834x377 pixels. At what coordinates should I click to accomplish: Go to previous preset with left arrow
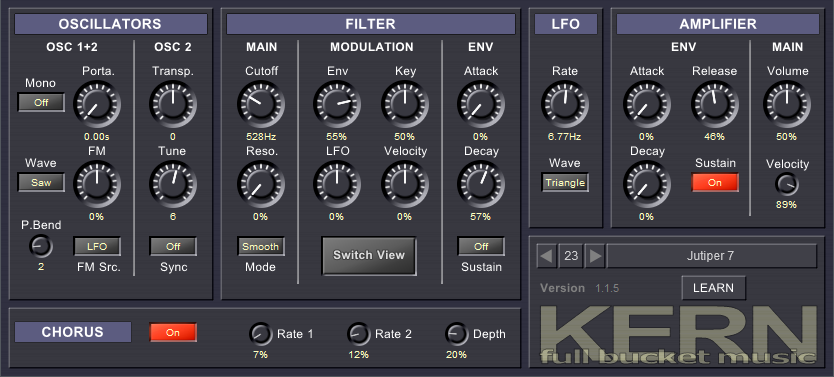coord(546,256)
